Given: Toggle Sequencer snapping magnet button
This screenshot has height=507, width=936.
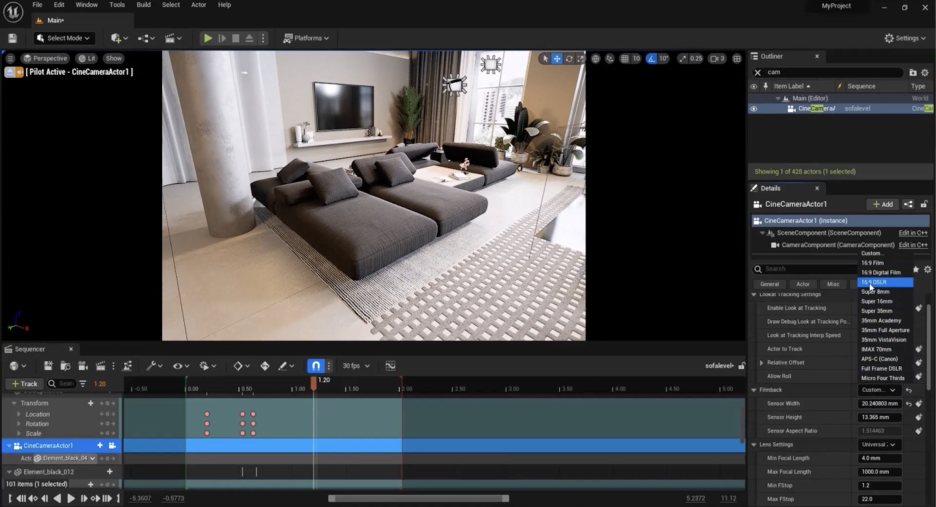Looking at the screenshot, I should click(316, 366).
